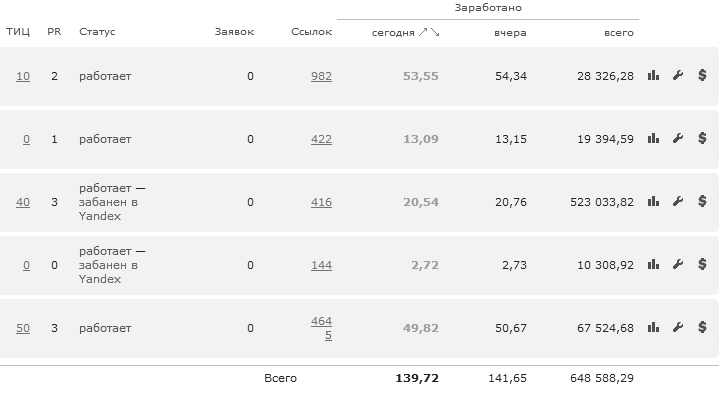Open the 982 links count link

click(x=321, y=76)
